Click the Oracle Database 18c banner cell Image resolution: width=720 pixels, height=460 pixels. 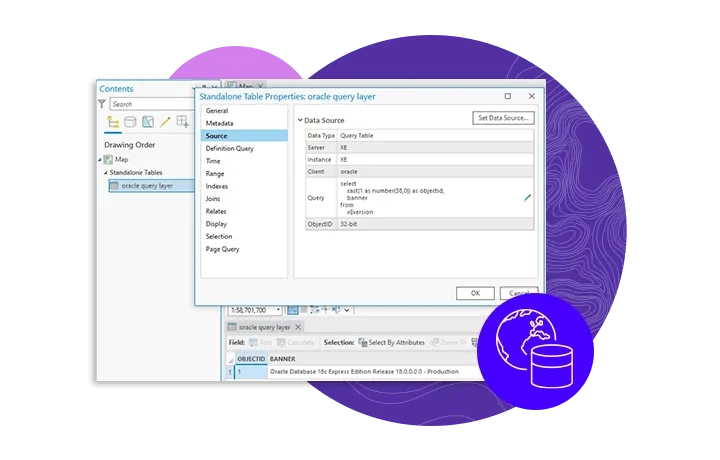[x=364, y=371]
